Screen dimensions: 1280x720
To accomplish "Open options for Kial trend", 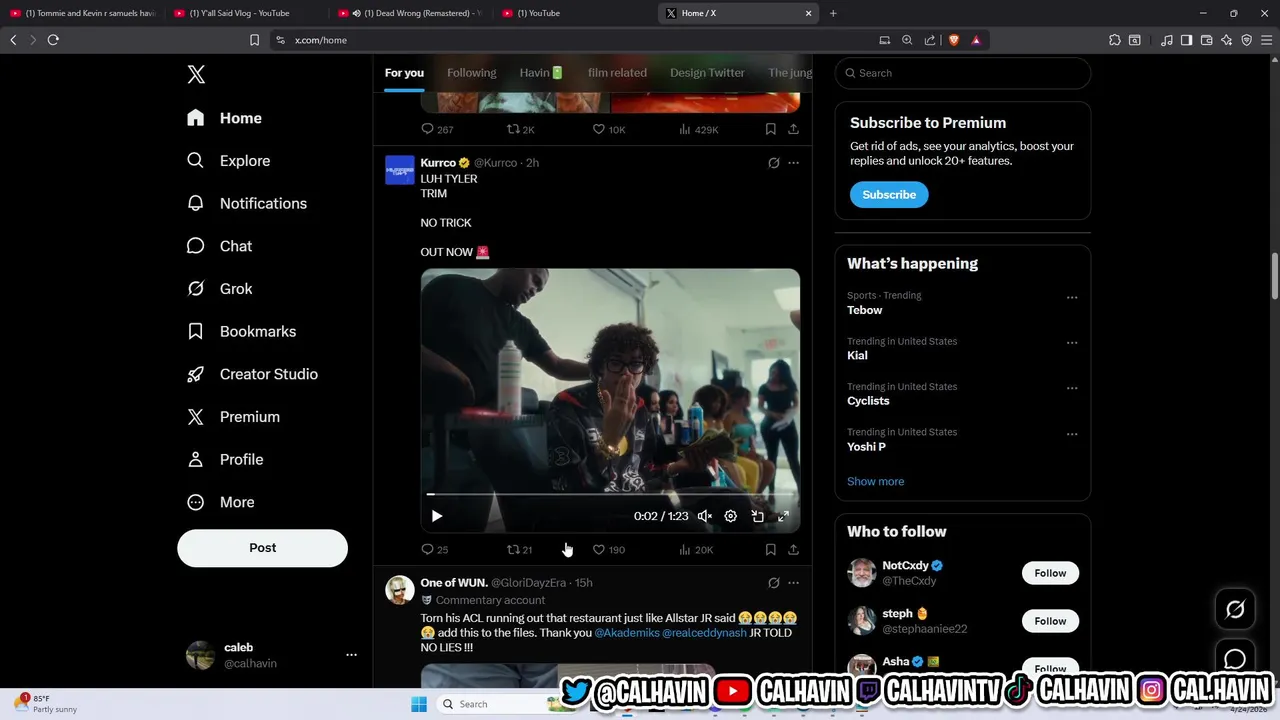I will (x=1072, y=343).
